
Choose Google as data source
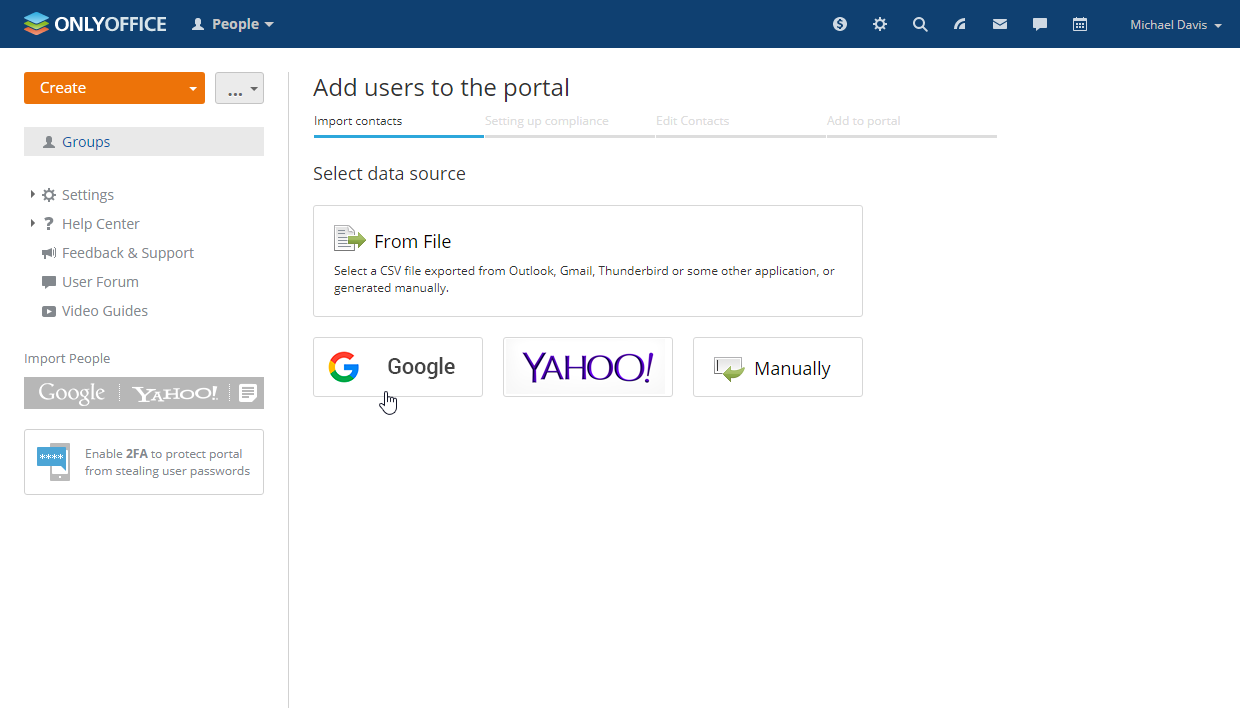point(398,367)
